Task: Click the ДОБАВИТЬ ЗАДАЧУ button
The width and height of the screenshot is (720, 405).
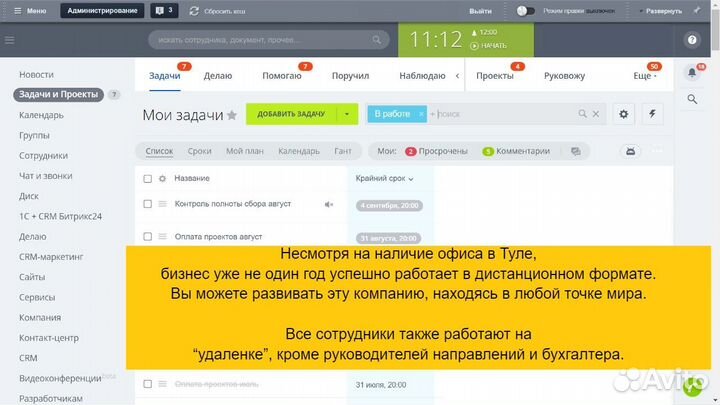Action: point(291,114)
